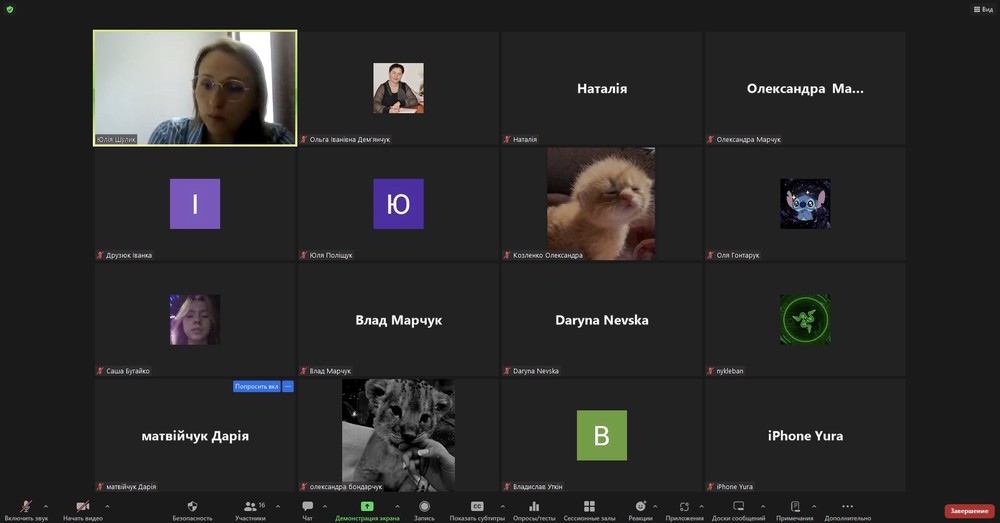Open Дополнительно more options

tap(848, 510)
